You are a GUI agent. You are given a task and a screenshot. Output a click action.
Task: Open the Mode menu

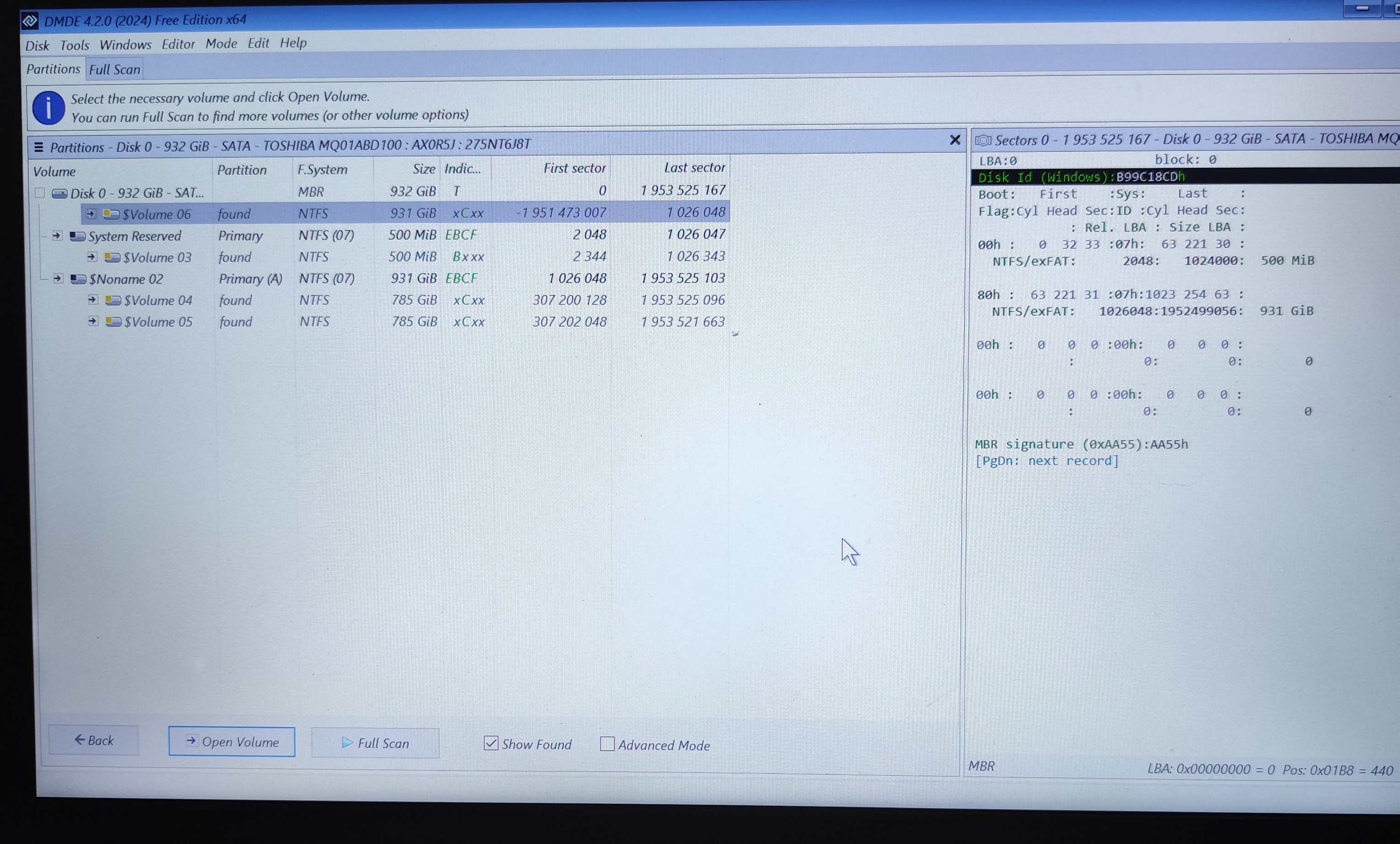(x=221, y=43)
